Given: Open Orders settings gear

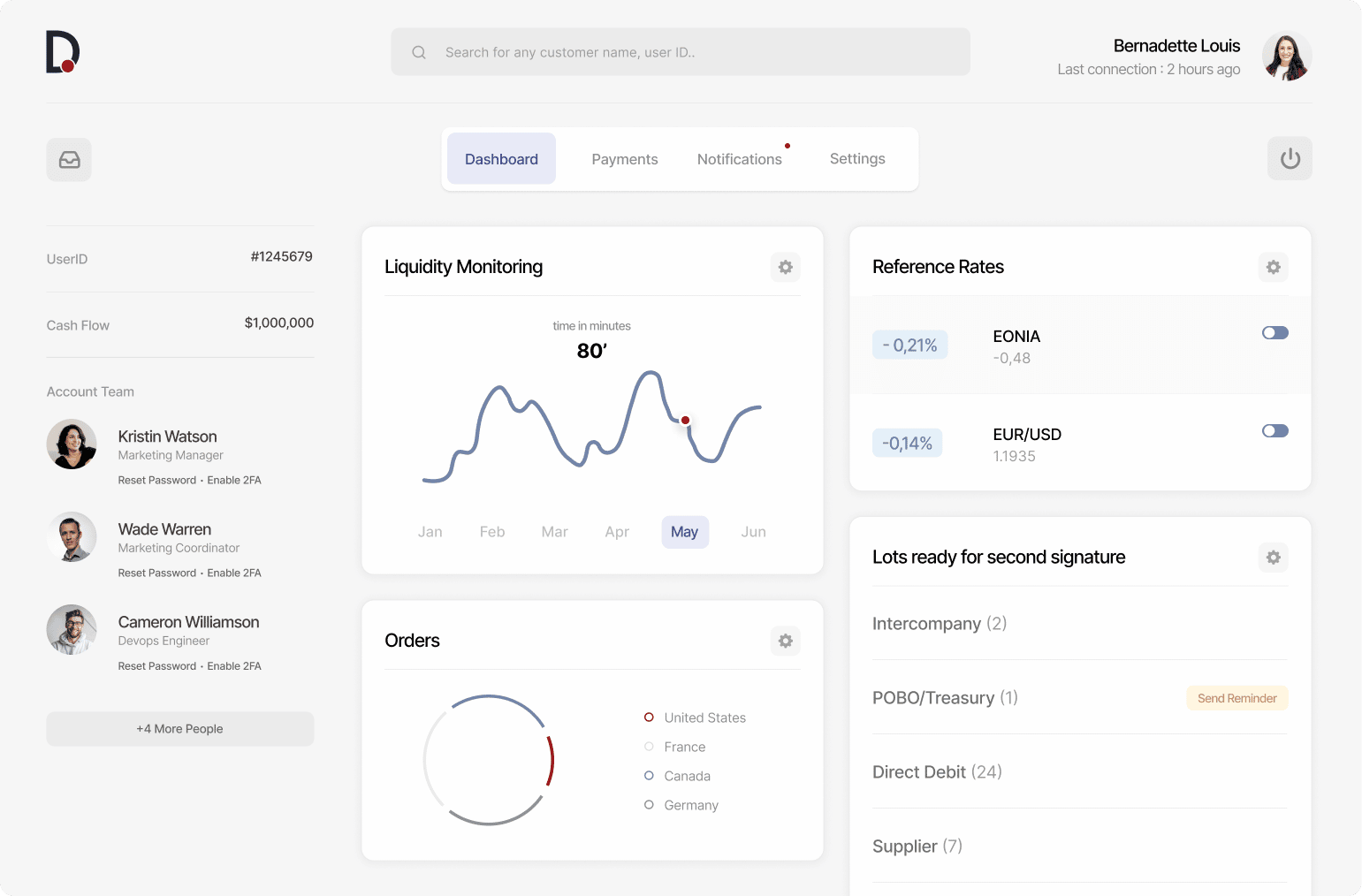Looking at the screenshot, I should tap(785, 641).
